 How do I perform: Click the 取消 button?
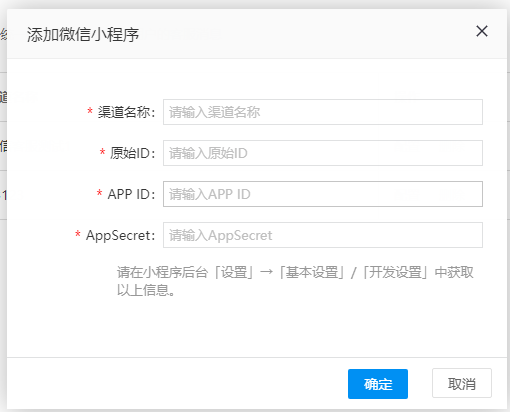(462, 383)
